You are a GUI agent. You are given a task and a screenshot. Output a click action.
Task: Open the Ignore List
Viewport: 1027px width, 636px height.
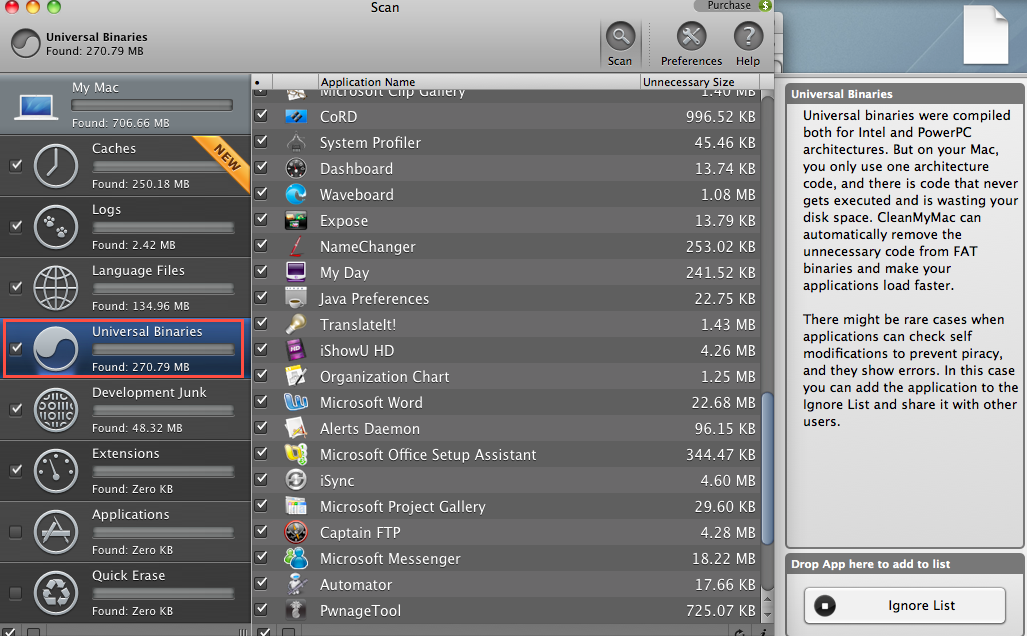tap(905, 605)
